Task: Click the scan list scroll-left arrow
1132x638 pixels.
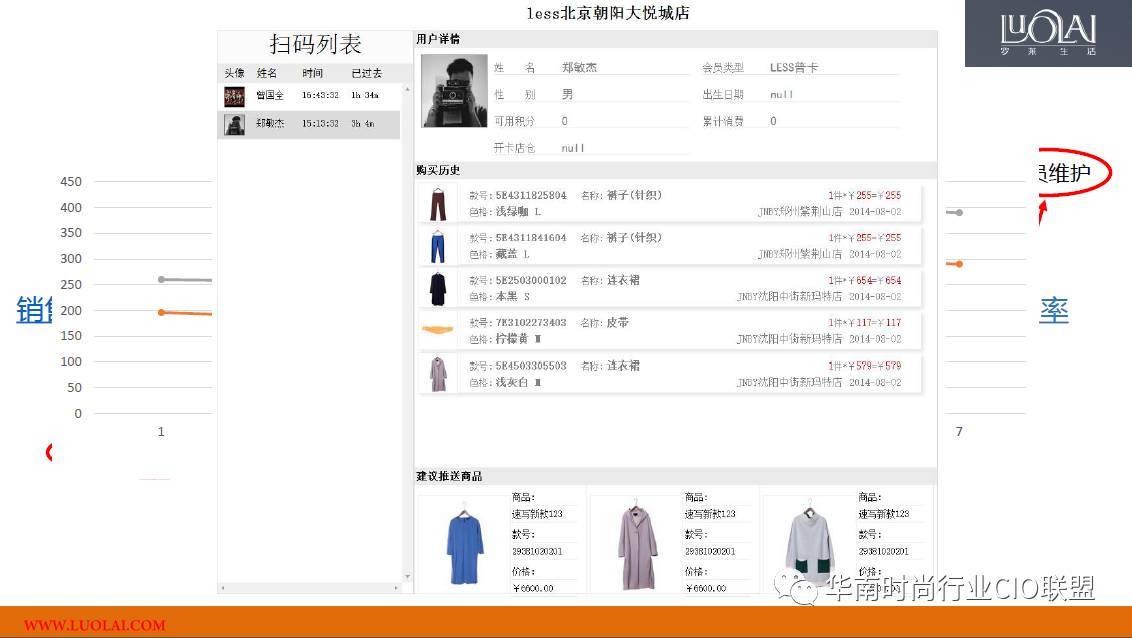Action: (223, 588)
